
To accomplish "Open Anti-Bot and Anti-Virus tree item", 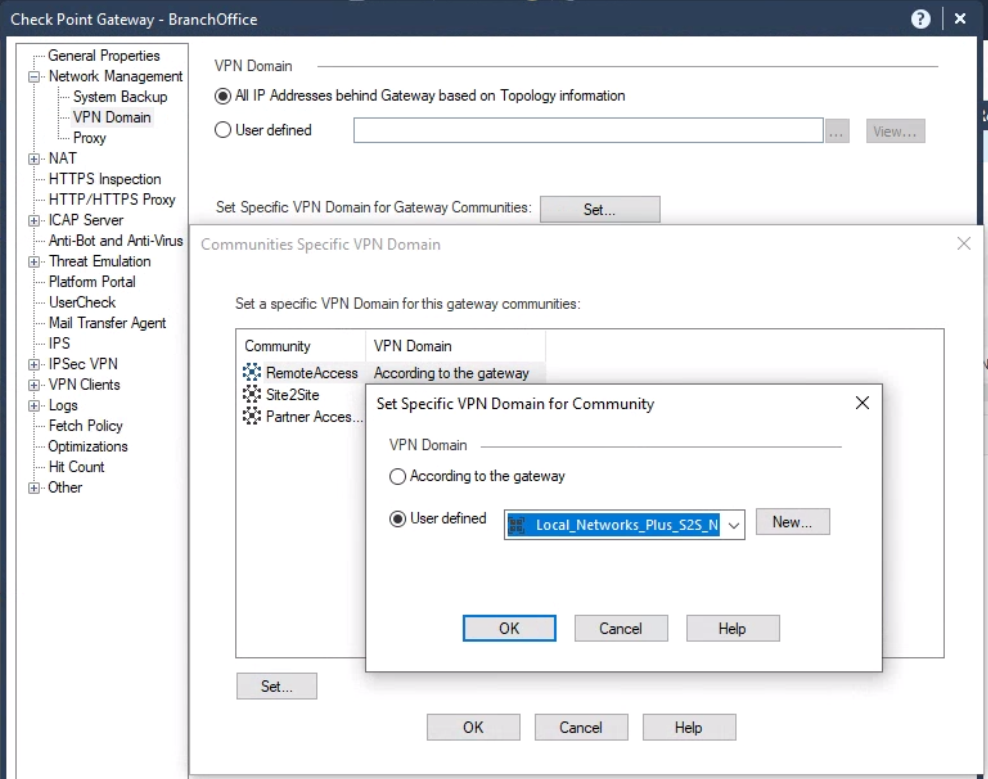I will pos(116,241).
